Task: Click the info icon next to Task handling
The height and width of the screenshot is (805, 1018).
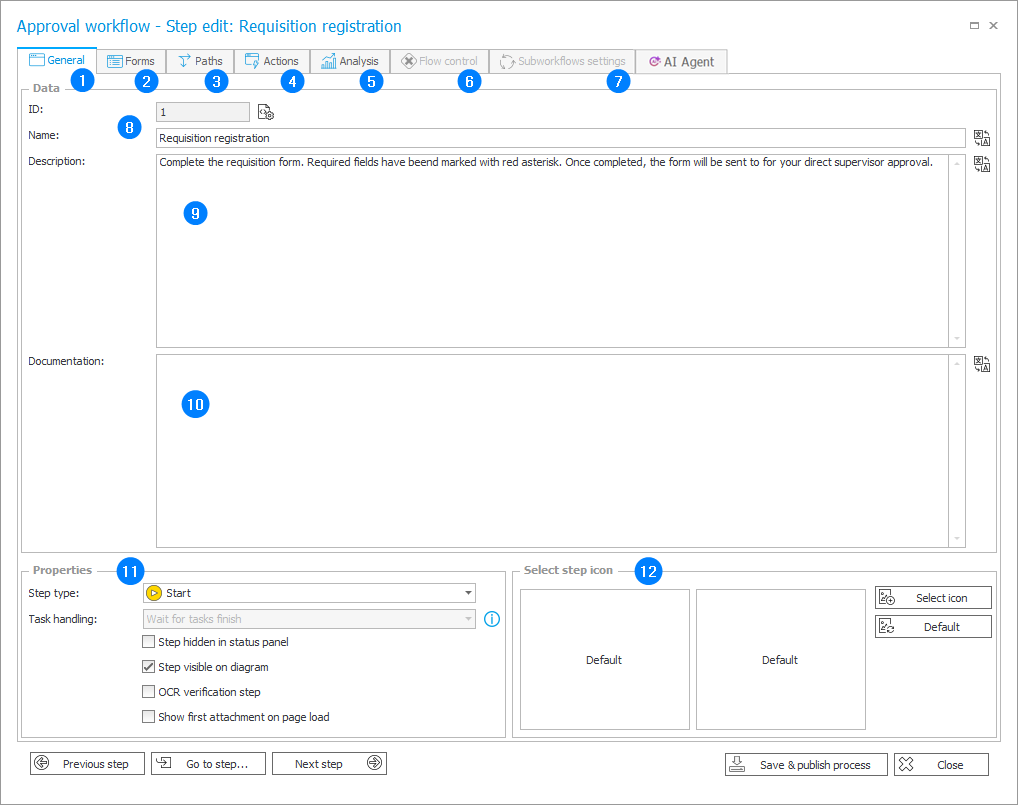Action: (491, 619)
